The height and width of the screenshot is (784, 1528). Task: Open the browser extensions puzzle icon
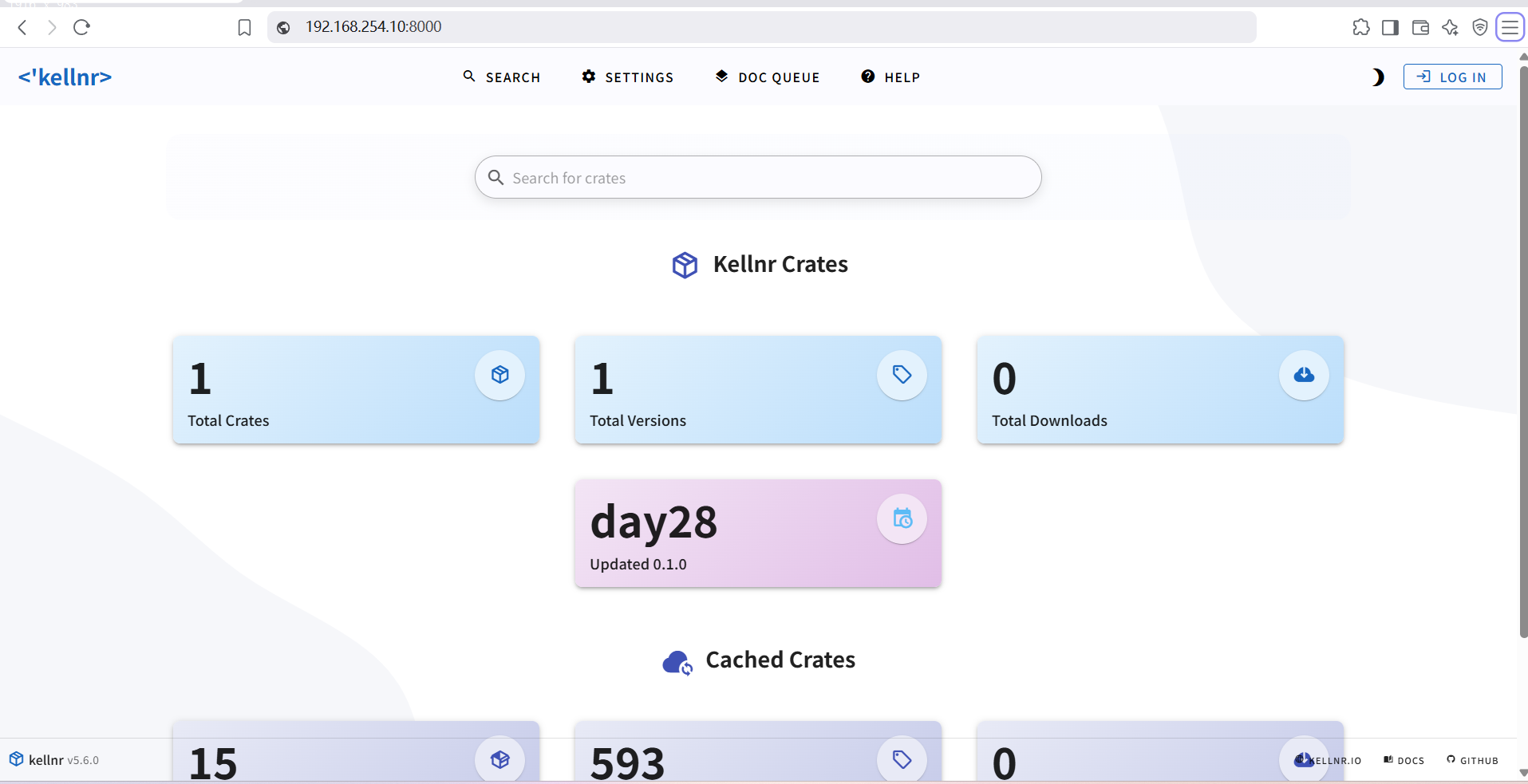coord(1361,28)
